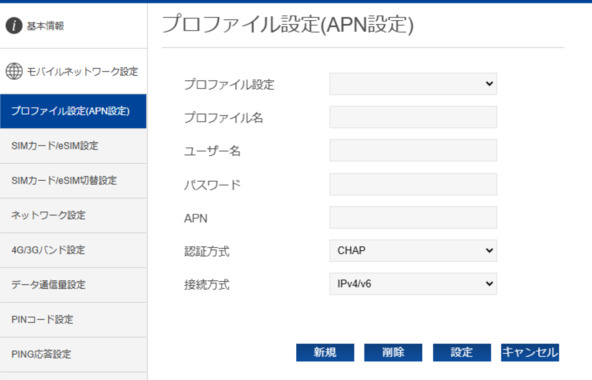The image size is (592, 380).
Task: Click the 認証方式 label
Action: pyautogui.click(x=207, y=251)
